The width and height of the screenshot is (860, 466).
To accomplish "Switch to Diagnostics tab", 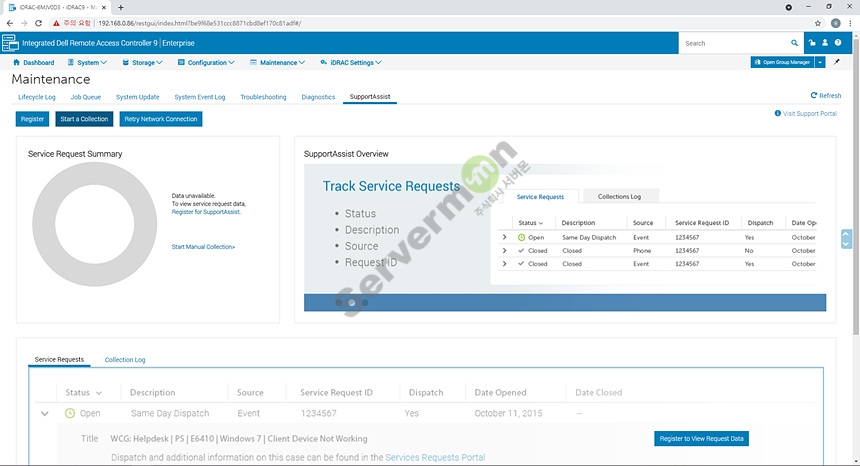I will tap(318, 97).
